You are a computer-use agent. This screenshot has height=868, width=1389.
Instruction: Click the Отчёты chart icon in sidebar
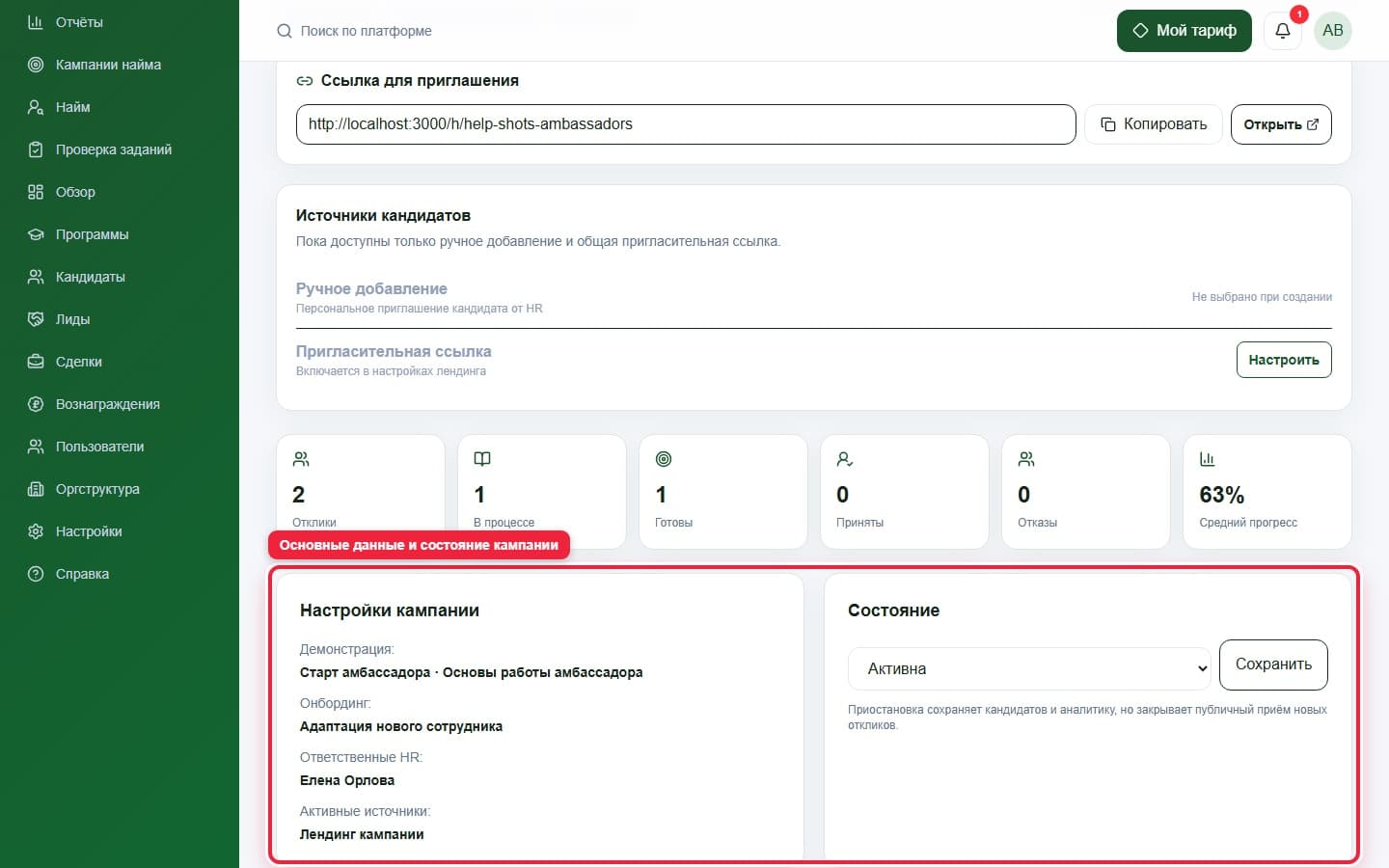(x=36, y=22)
